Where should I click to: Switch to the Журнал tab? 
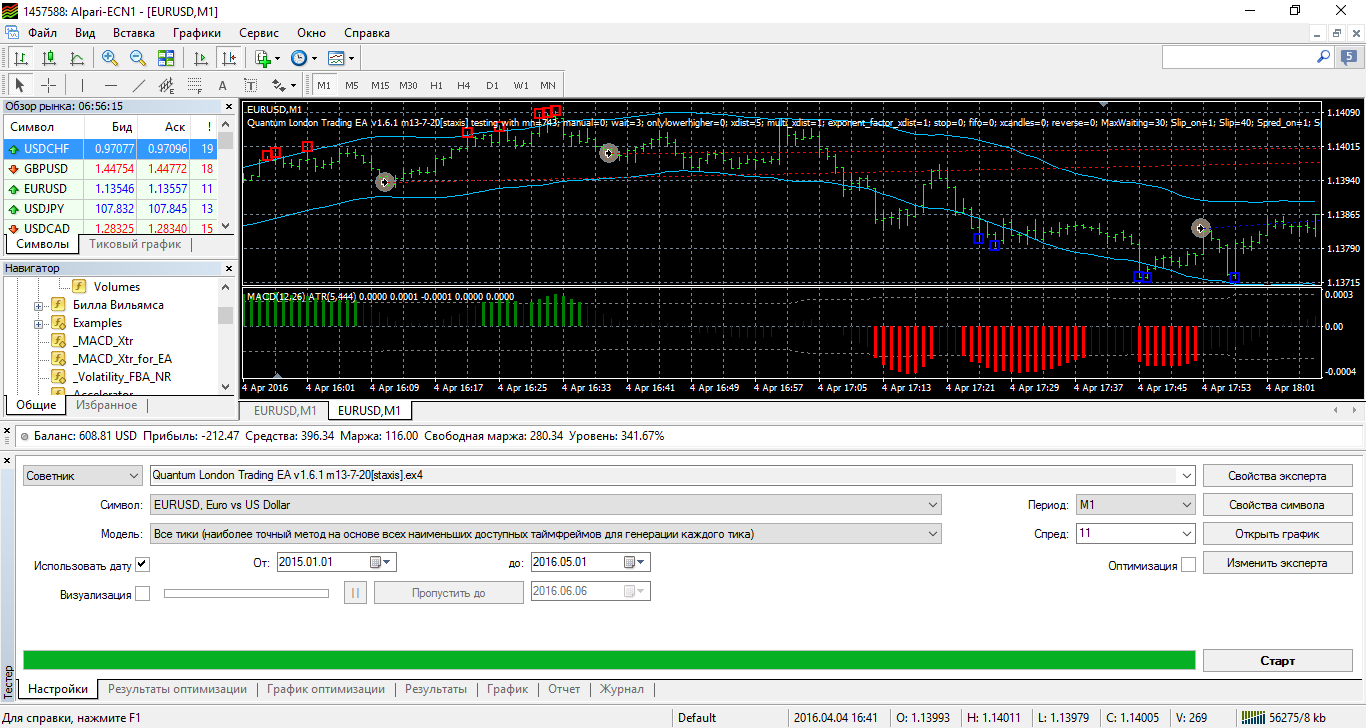point(622,689)
